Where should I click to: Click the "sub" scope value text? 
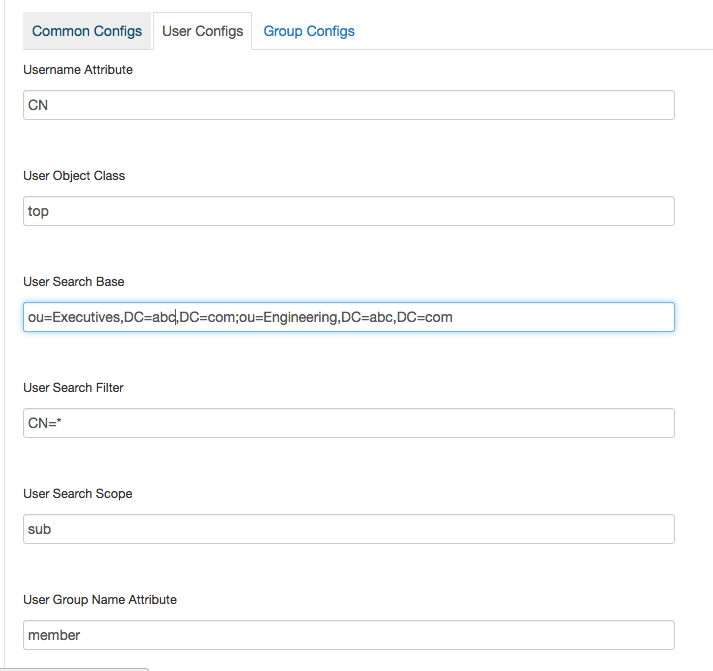pyautogui.click(x=40, y=529)
